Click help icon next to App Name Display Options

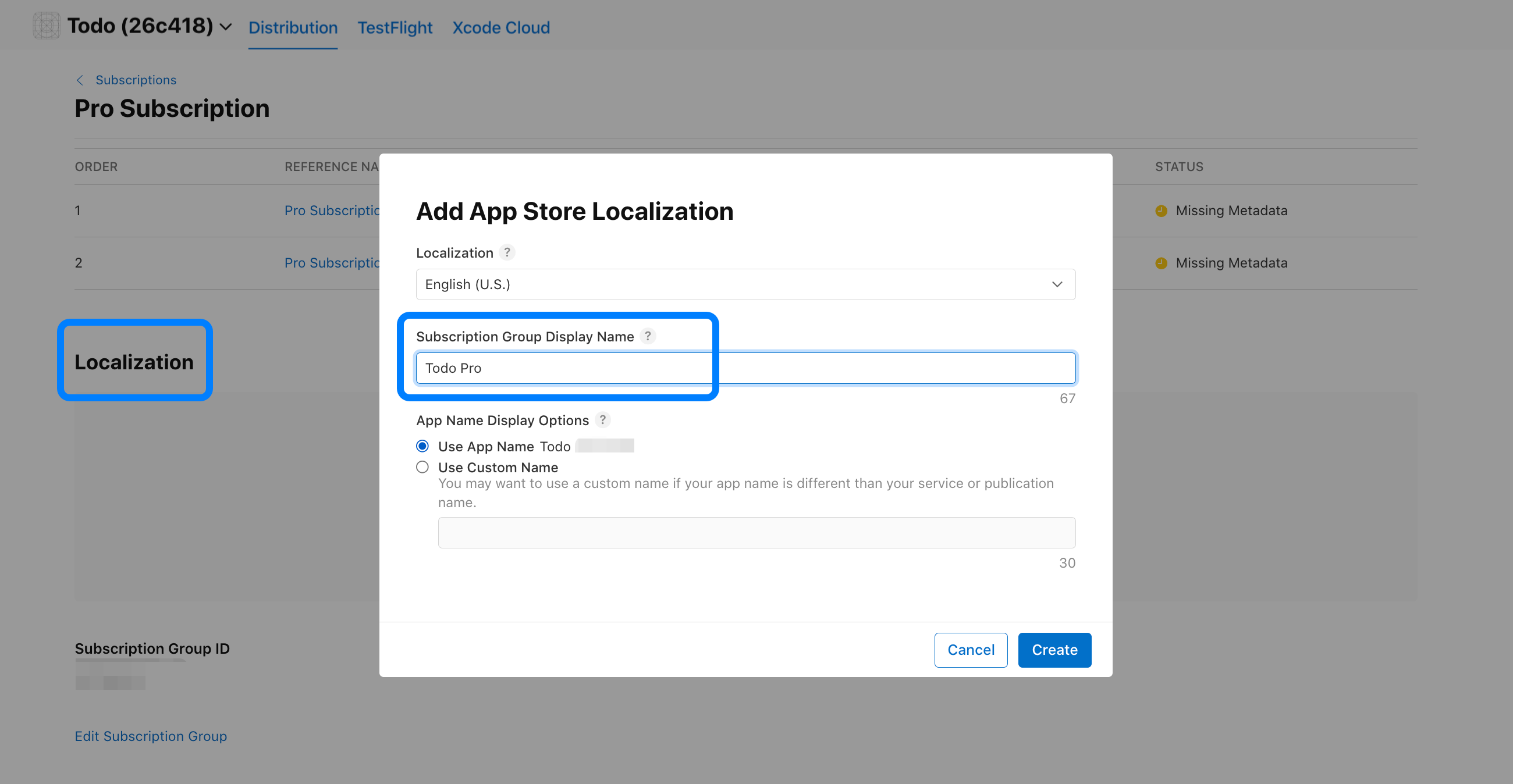(602, 420)
